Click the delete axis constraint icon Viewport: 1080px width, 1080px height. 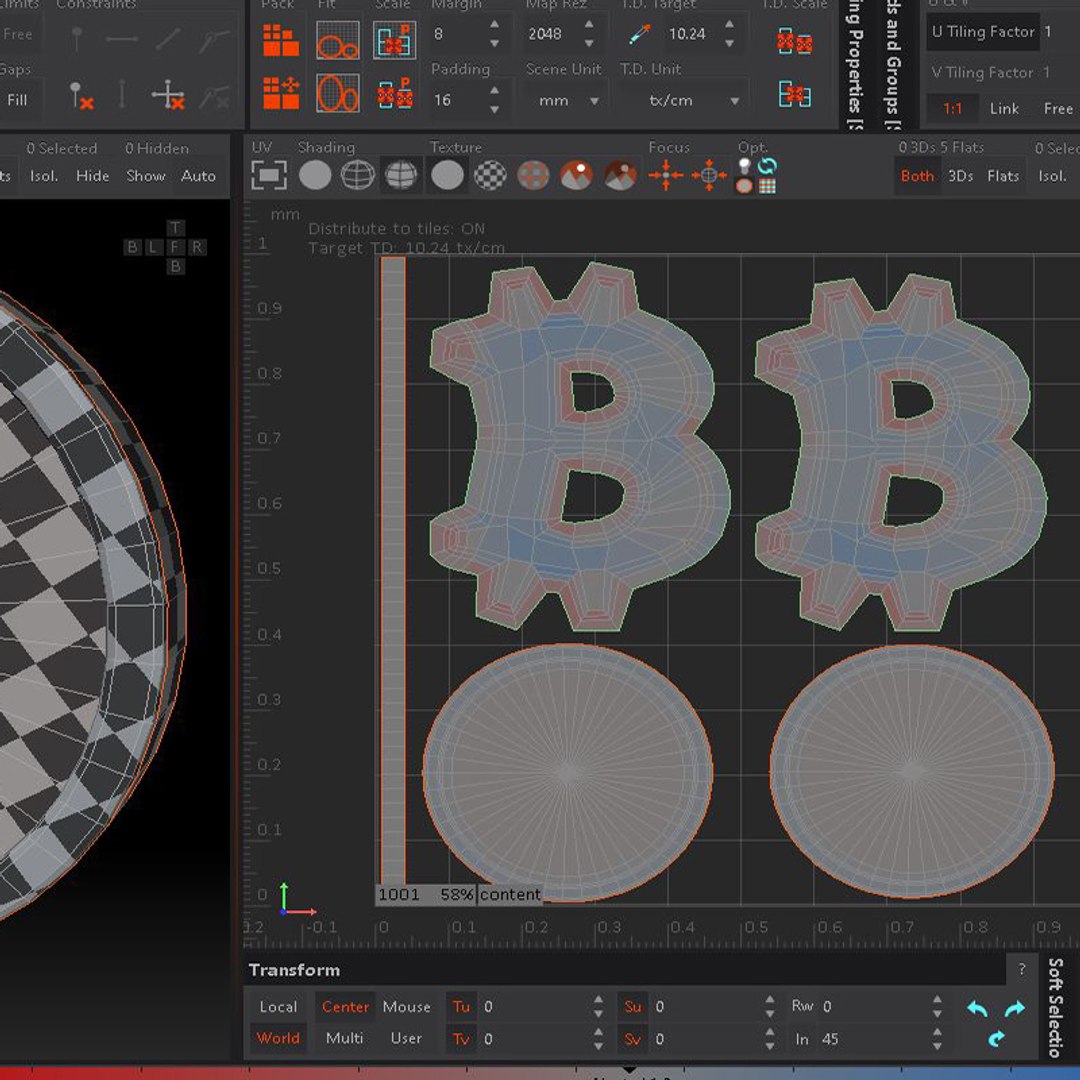[x=169, y=95]
